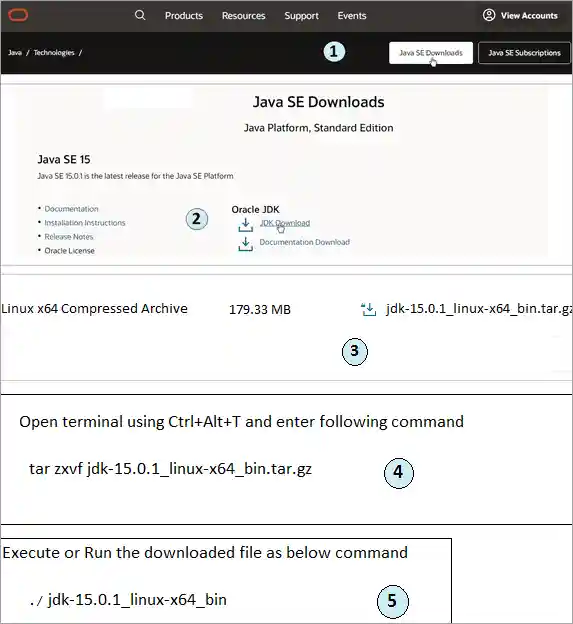
Task: Open the search magnifier icon
Action: coord(140,15)
